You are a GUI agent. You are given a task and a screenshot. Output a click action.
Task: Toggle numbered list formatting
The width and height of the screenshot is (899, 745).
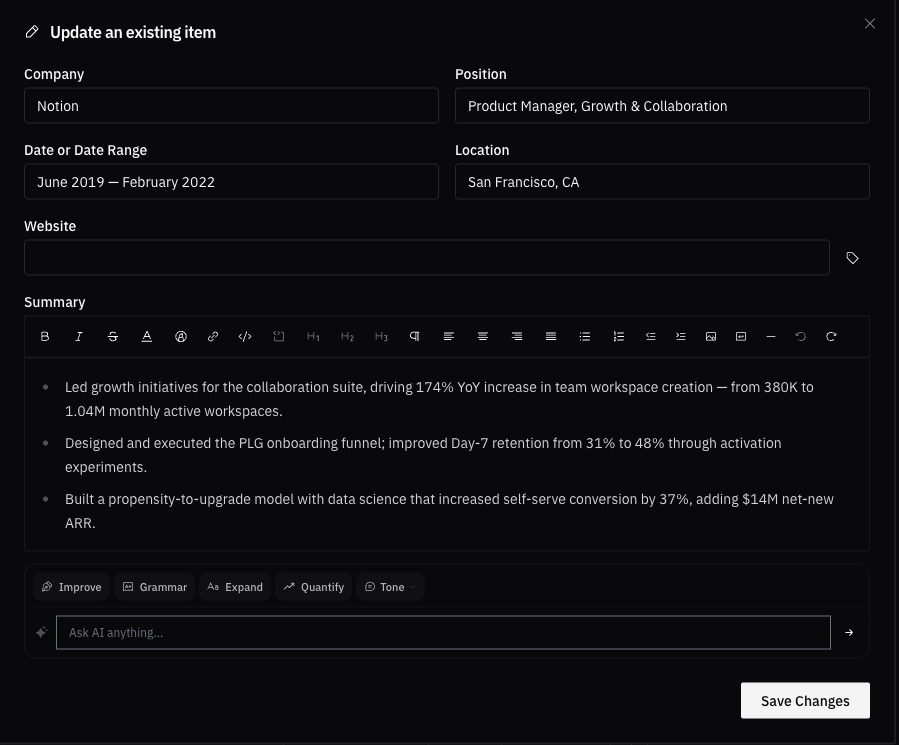coord(619,336)
